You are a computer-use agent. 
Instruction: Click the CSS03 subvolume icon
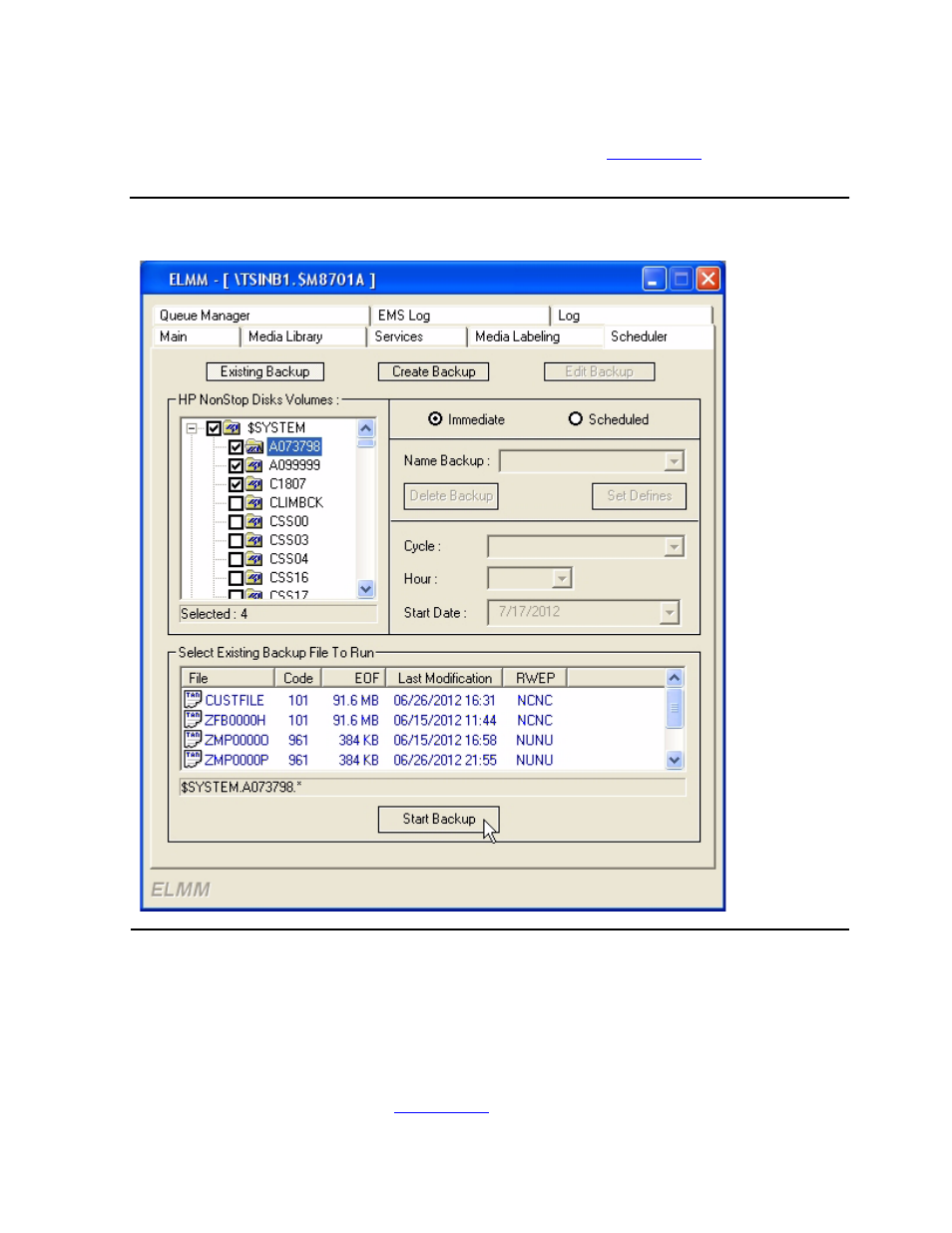point(254,540)
